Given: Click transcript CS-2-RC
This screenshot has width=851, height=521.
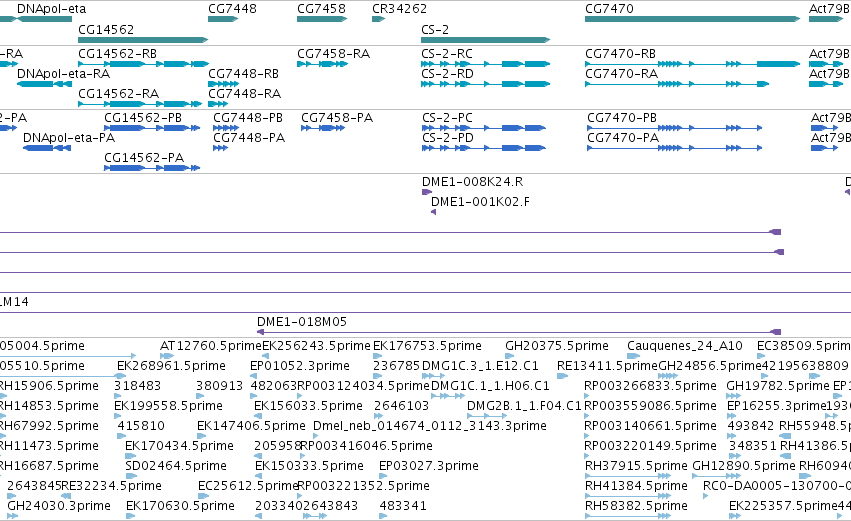Looking at the screenshot, I should click(x=486, y=64).
